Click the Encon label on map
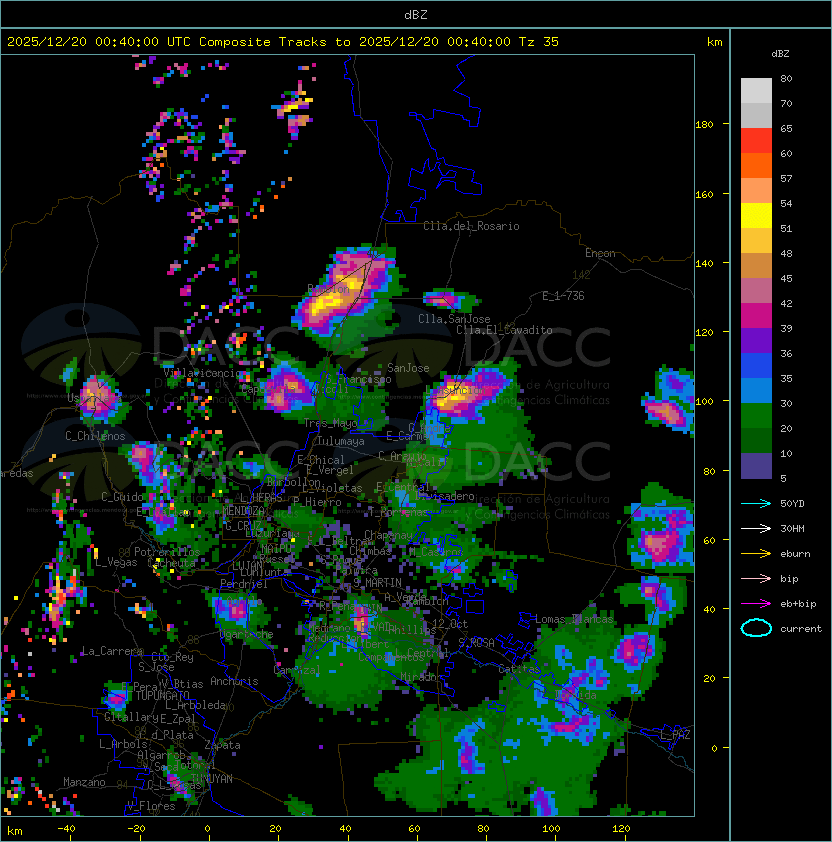 pyautogui.click(x=600, y=253)
